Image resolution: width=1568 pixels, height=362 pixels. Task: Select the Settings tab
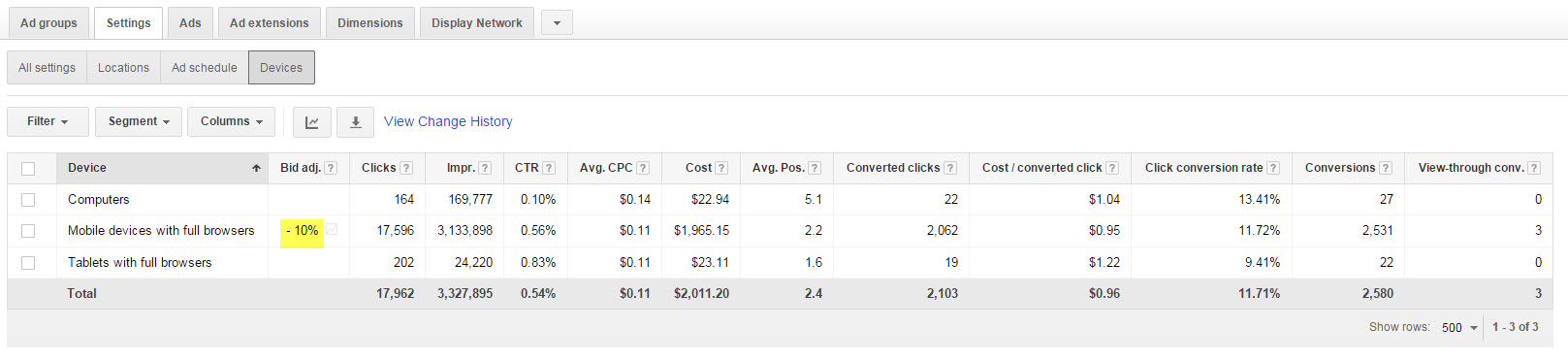(x=128, y=23)
